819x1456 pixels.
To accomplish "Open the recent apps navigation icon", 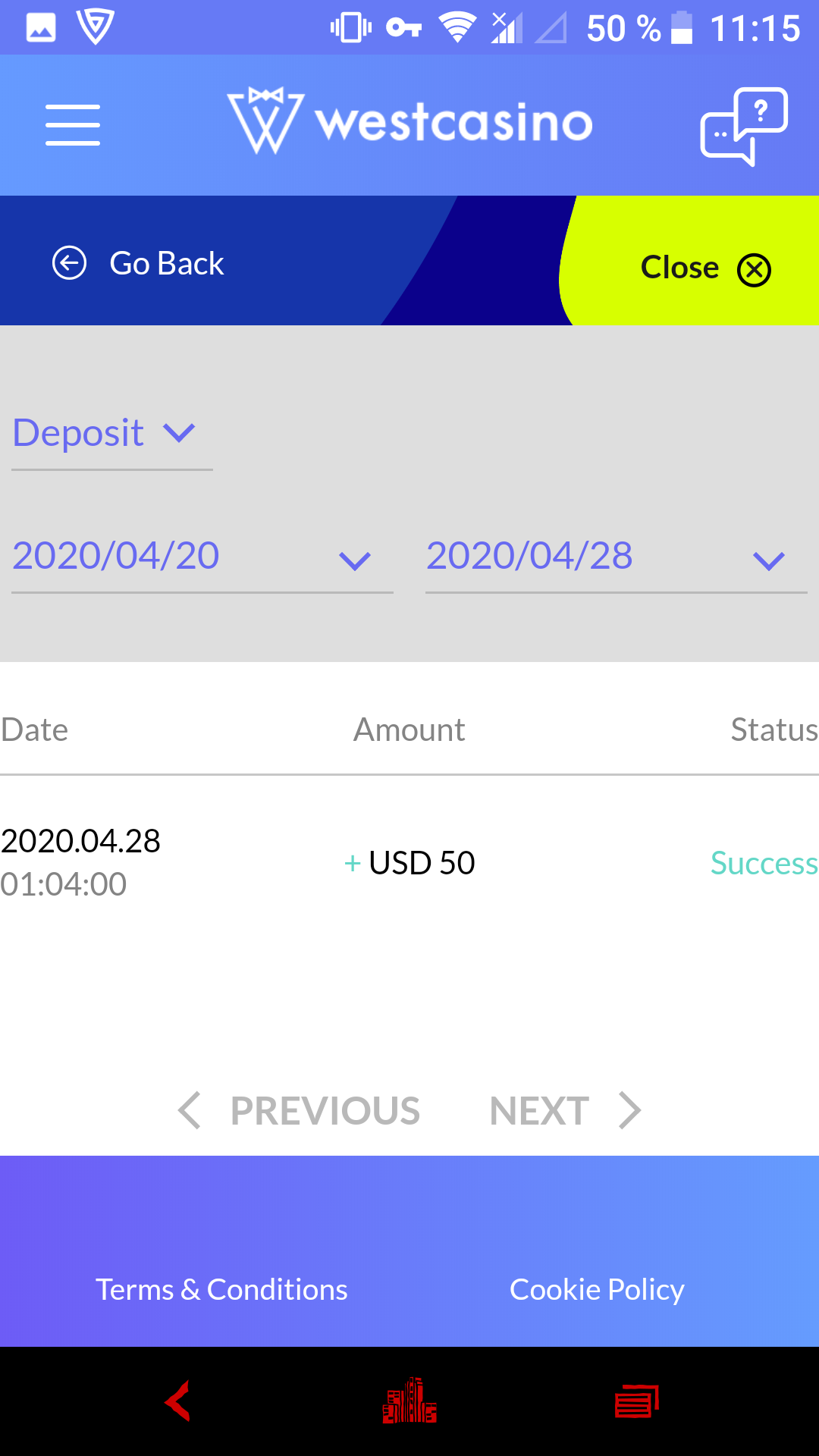I will (x=637, y=1401).
